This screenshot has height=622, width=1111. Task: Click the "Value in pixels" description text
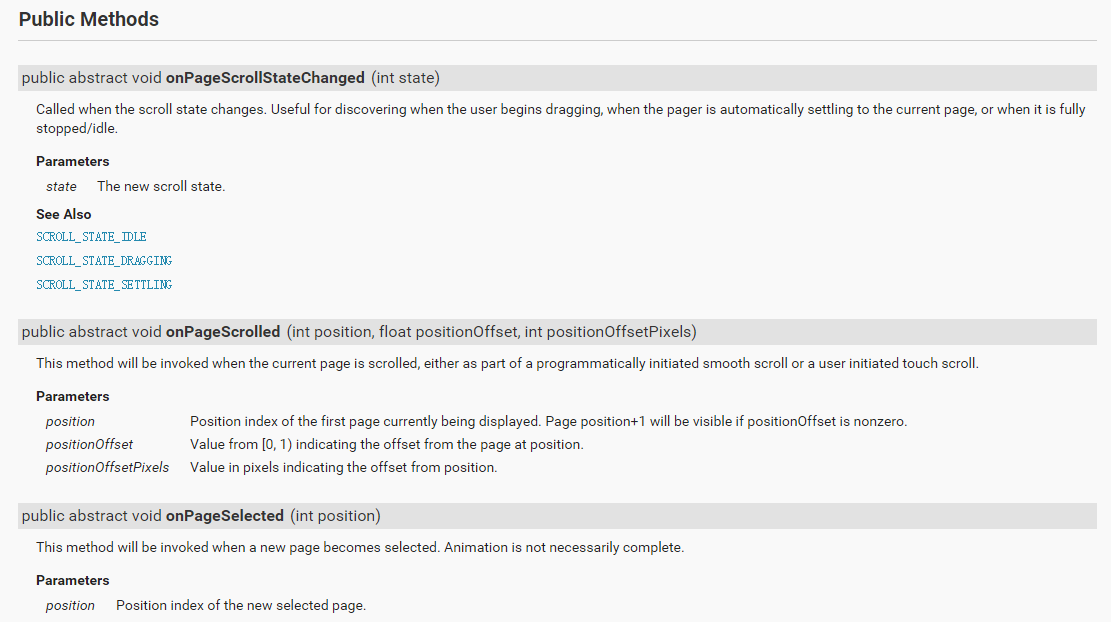click(x=343, y=468)
